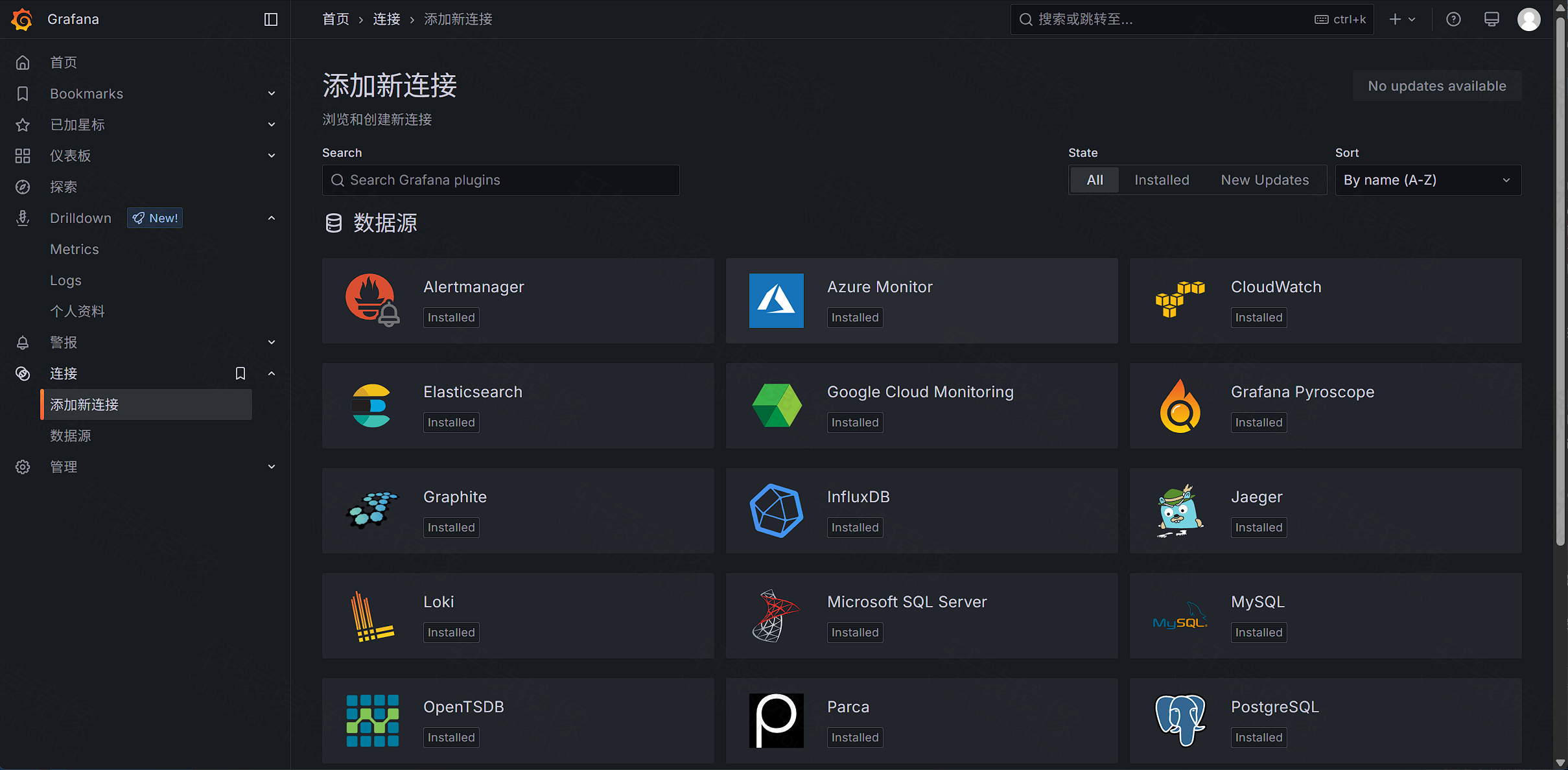Open the news monitor icon in top bar

(1492, 19)
